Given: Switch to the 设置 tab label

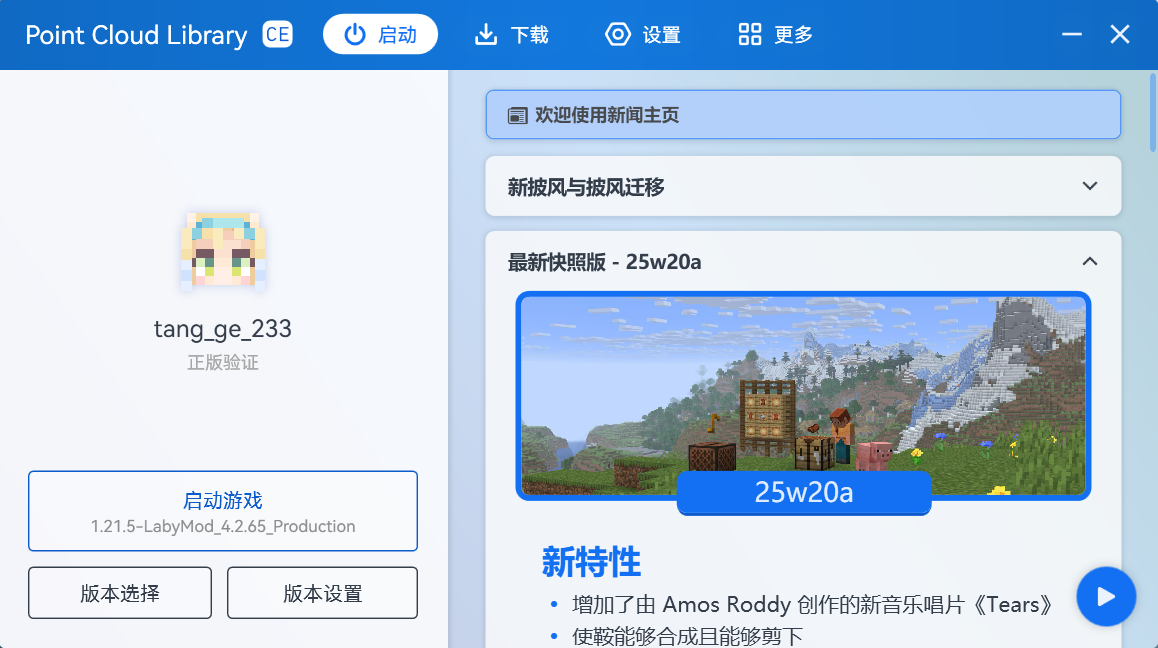Looking at the screenshot, I should pyautogui.click(x=661, y=35).
